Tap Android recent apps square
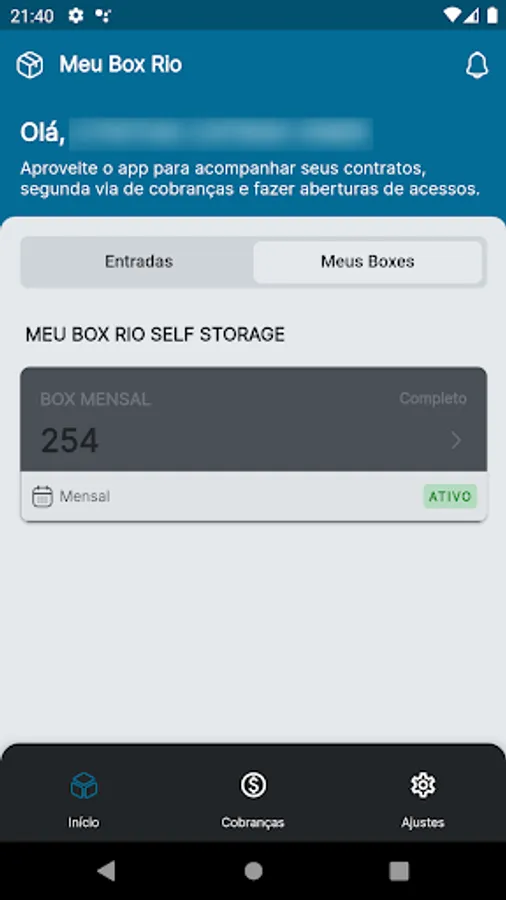The width and height of the screenshot is (506, 900). (399, 871)
